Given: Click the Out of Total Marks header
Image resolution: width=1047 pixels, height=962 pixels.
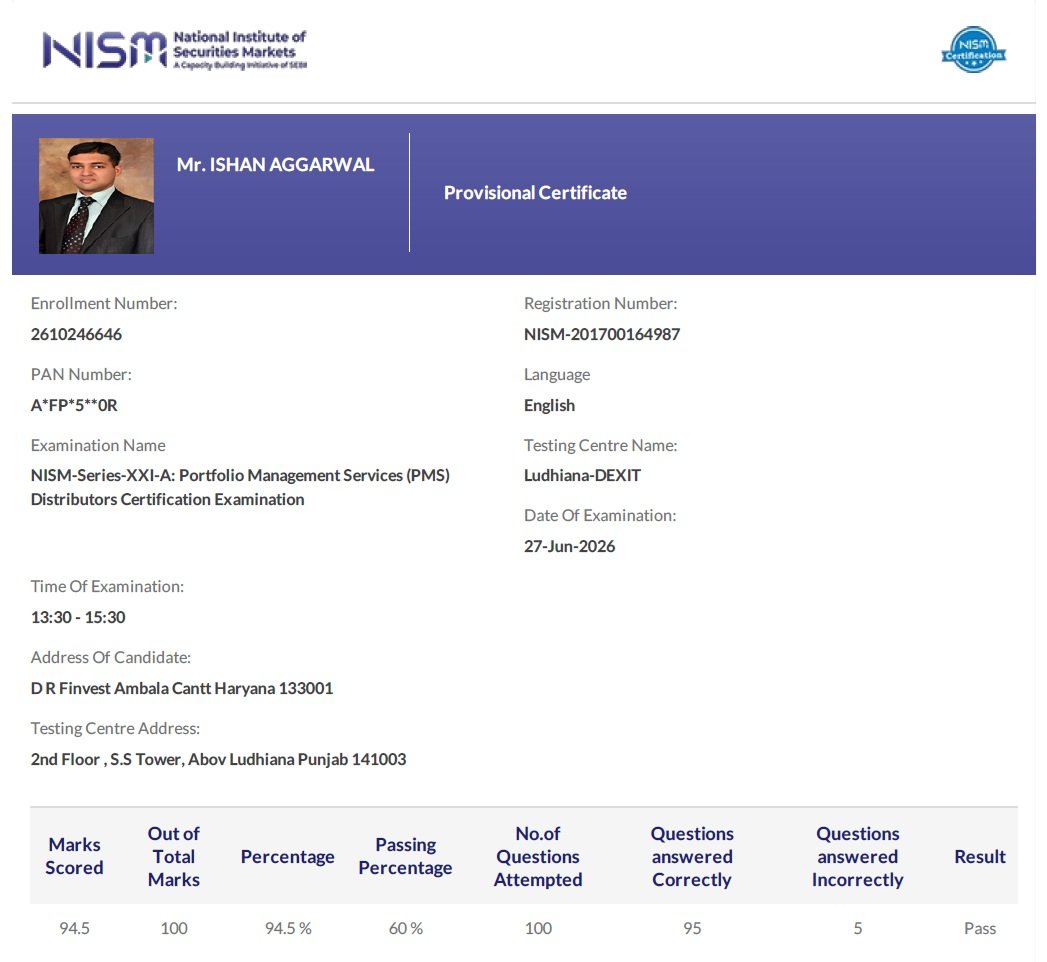Looking at the screenshot, I should 174,857.
